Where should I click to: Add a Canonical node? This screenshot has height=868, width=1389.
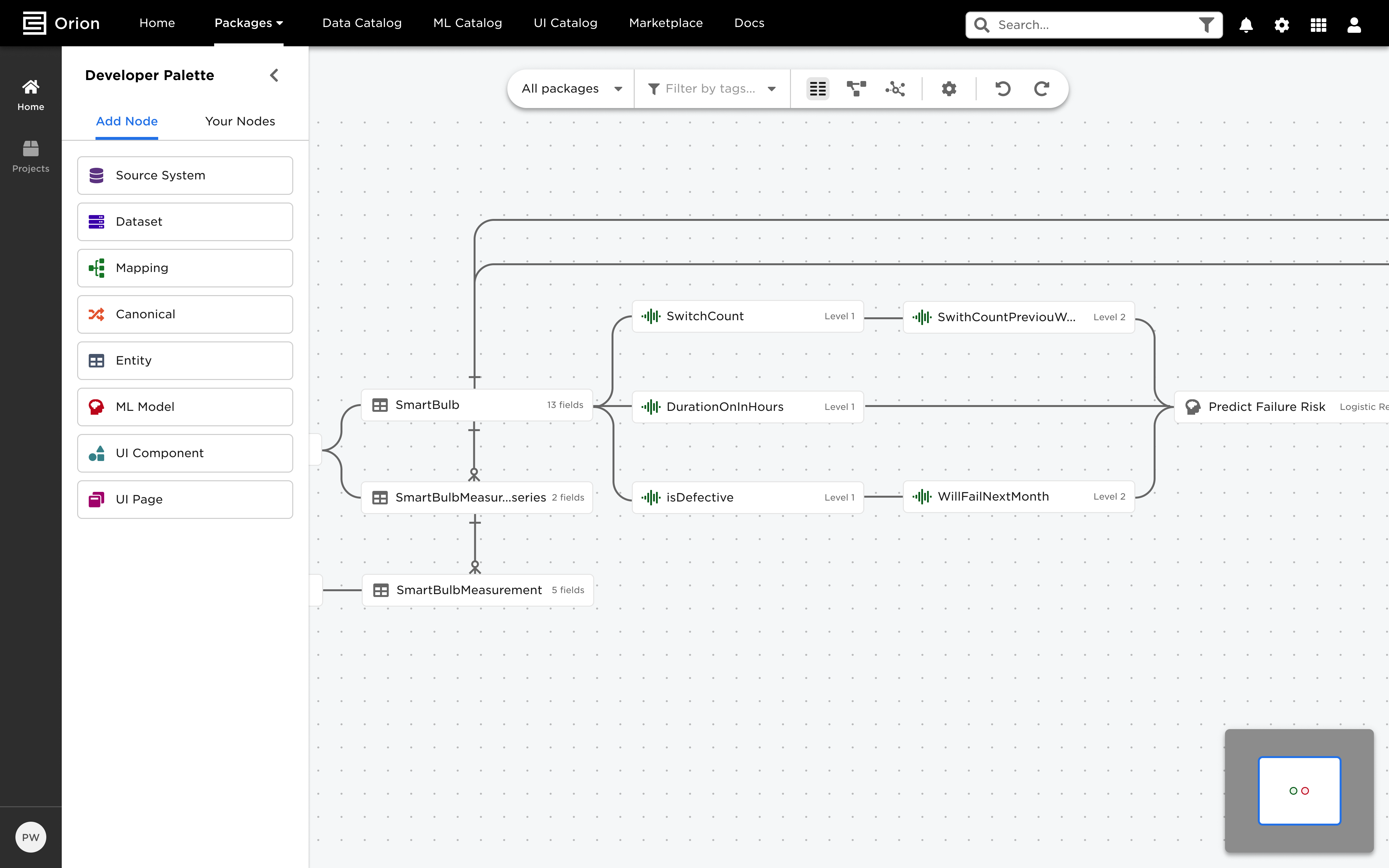(x=185, y=314)
